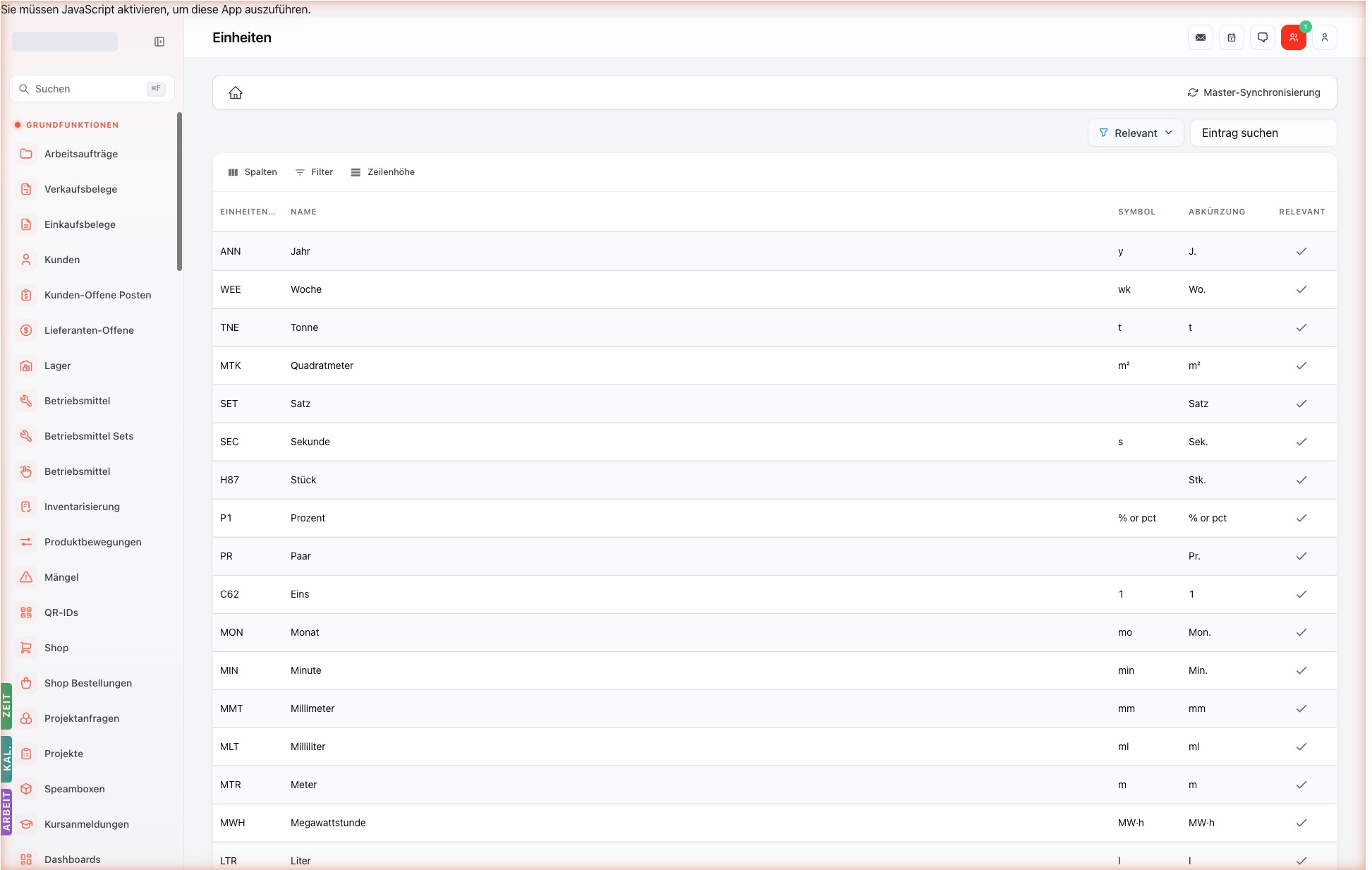Screen dimensions: 1372x870
Task: Click the red users notification icon
Action: point(1294,37)
